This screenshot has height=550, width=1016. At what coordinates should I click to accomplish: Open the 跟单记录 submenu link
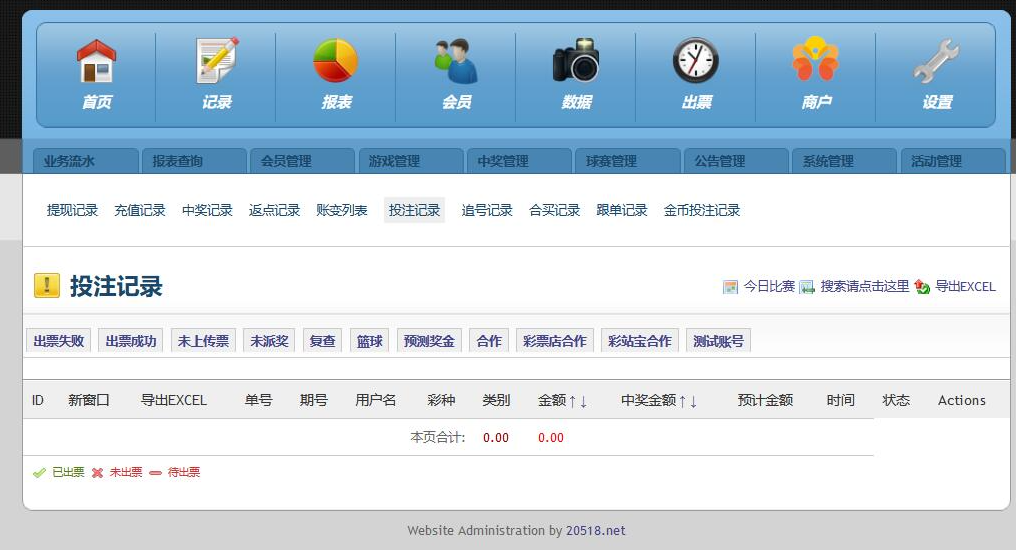tap(622, 210)
